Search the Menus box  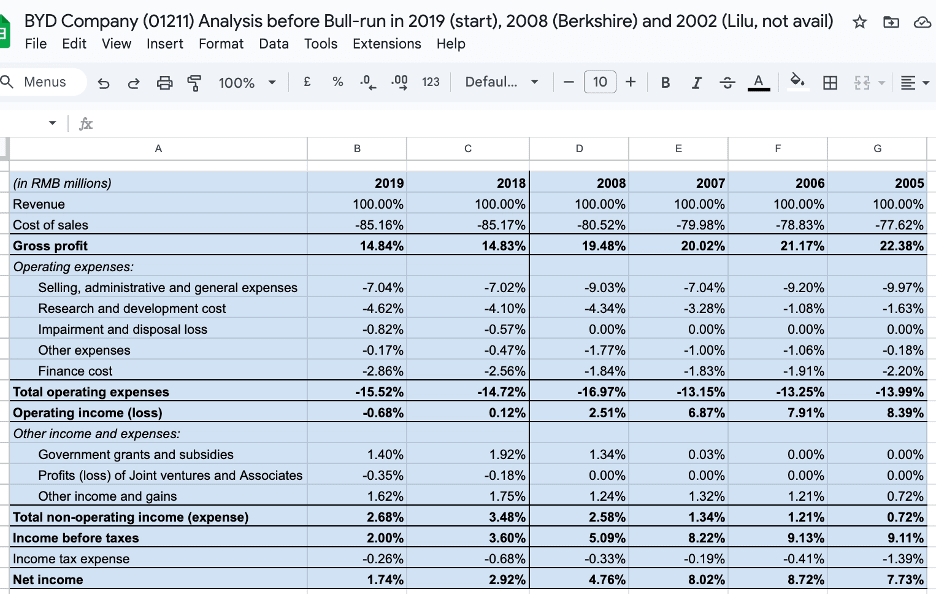coord(42,82)
